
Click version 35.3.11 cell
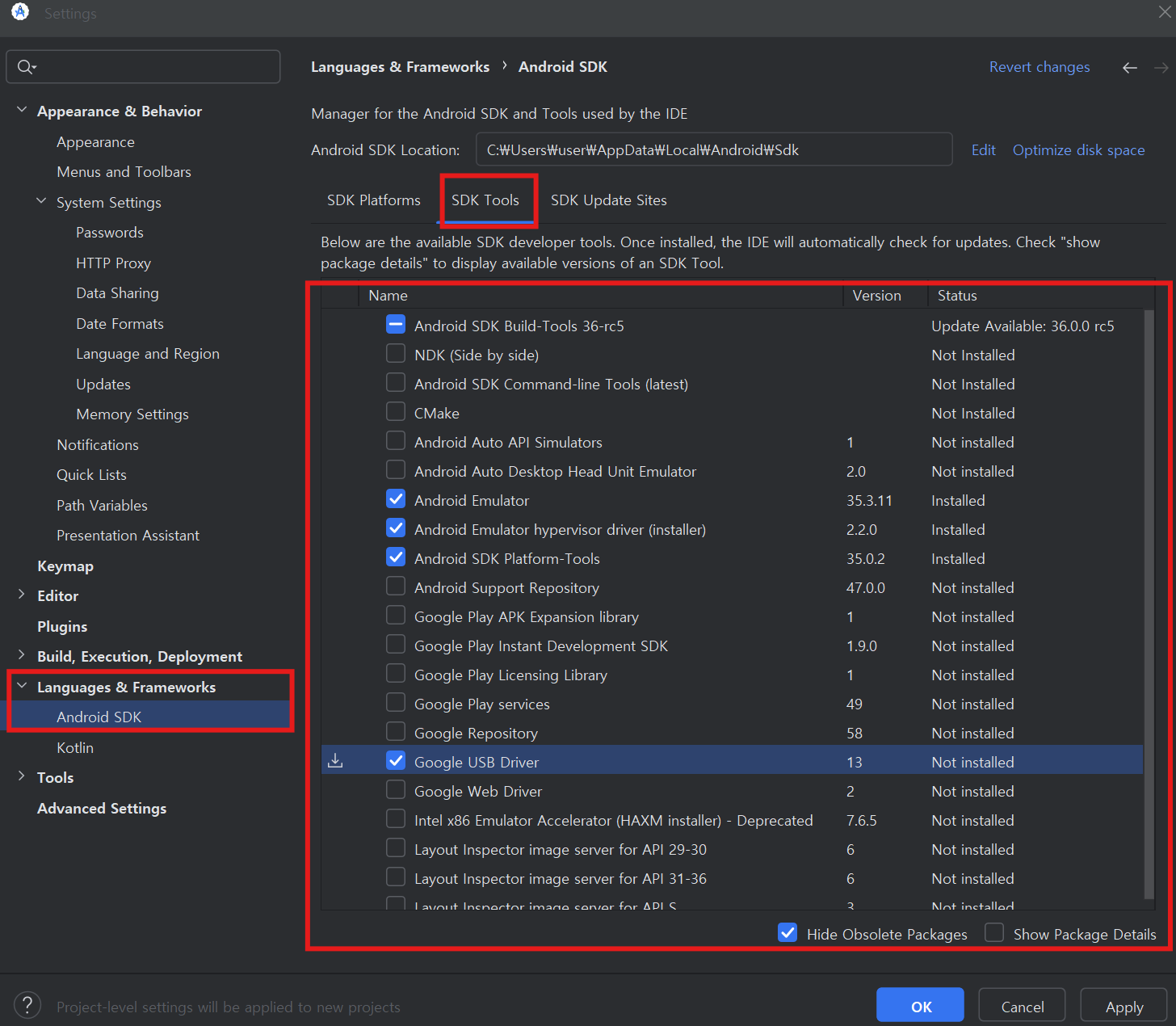click(869, 501)
